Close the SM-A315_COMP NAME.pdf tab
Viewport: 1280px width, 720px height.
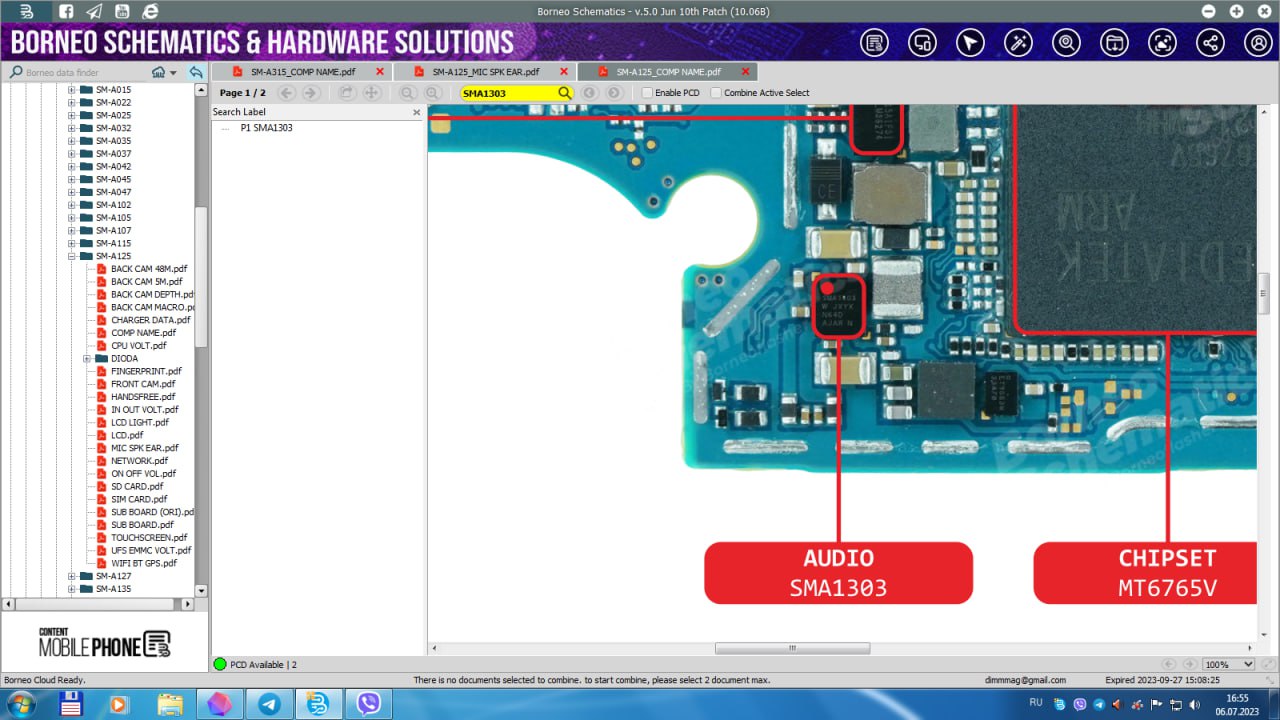[380, 72]
